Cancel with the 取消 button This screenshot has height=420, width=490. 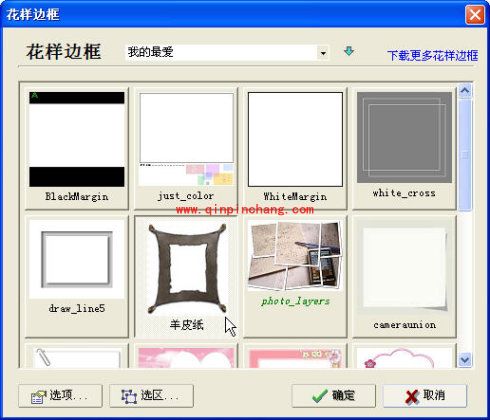(x=425, y=396)
